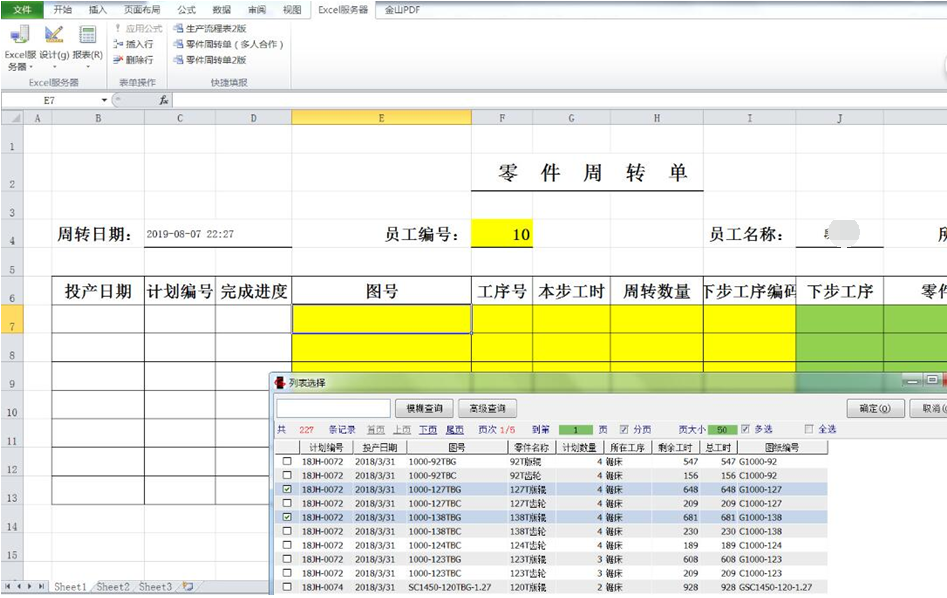This screenshot has width=947, height=598.
Task: Switch to the 公式 ribbon tab
Action: tap(186, 9)
